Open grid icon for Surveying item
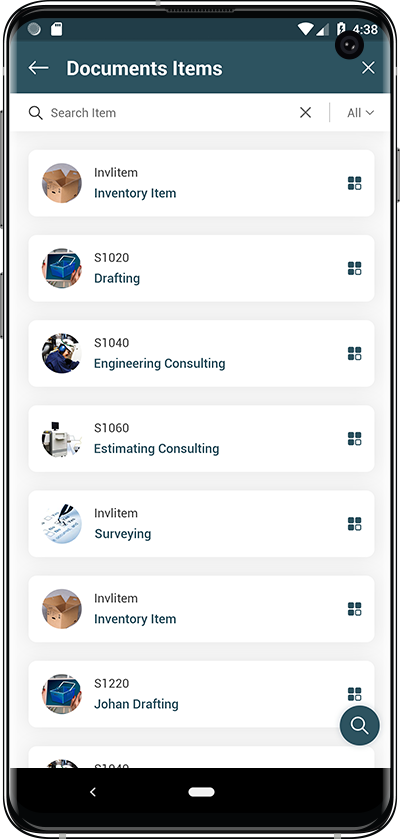 click(x=355, y=524)
